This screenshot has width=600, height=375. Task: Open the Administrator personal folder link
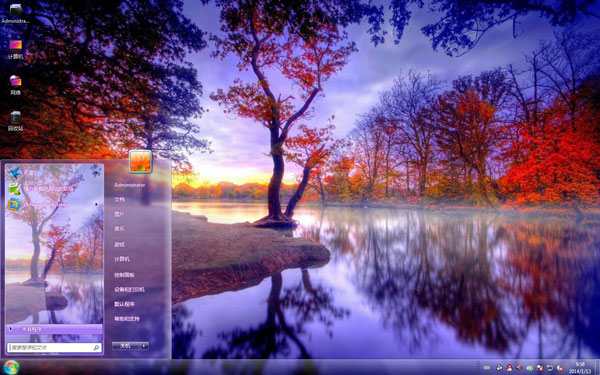click(x=130, y=185)
